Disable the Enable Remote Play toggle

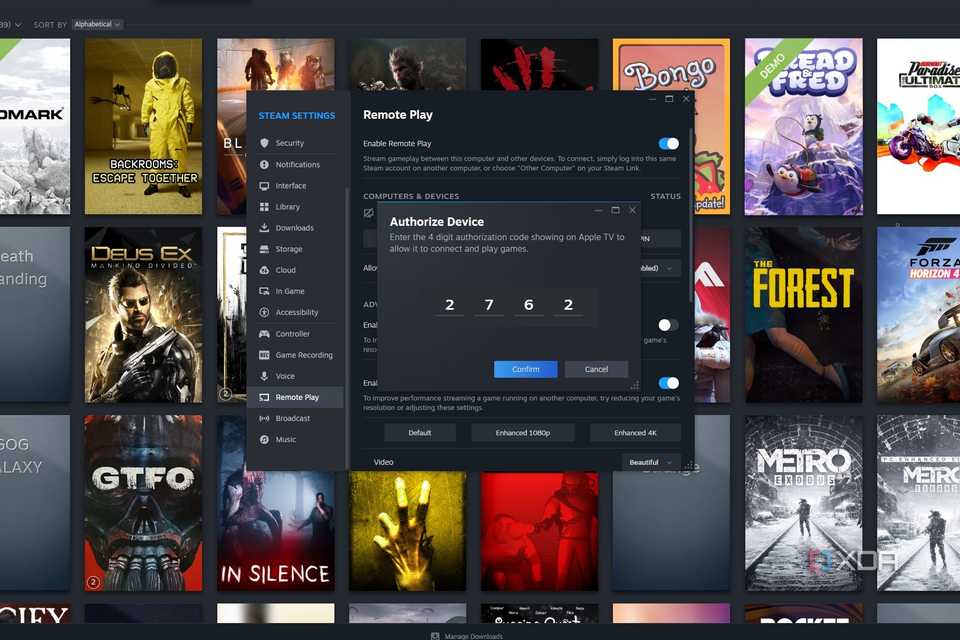click(x=669, y=143)
